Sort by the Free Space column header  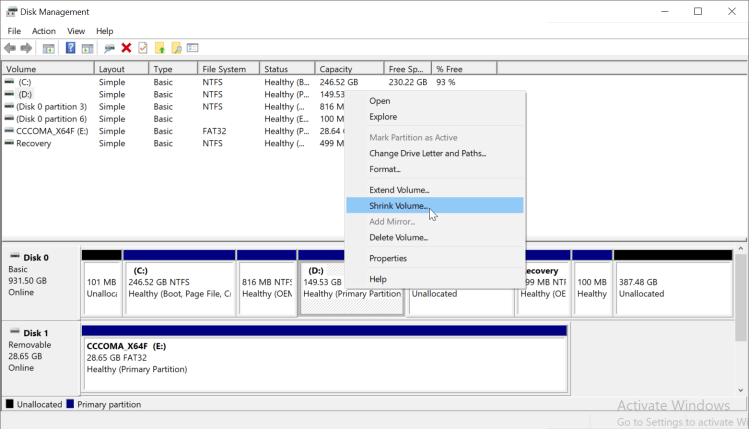point(407,69)
